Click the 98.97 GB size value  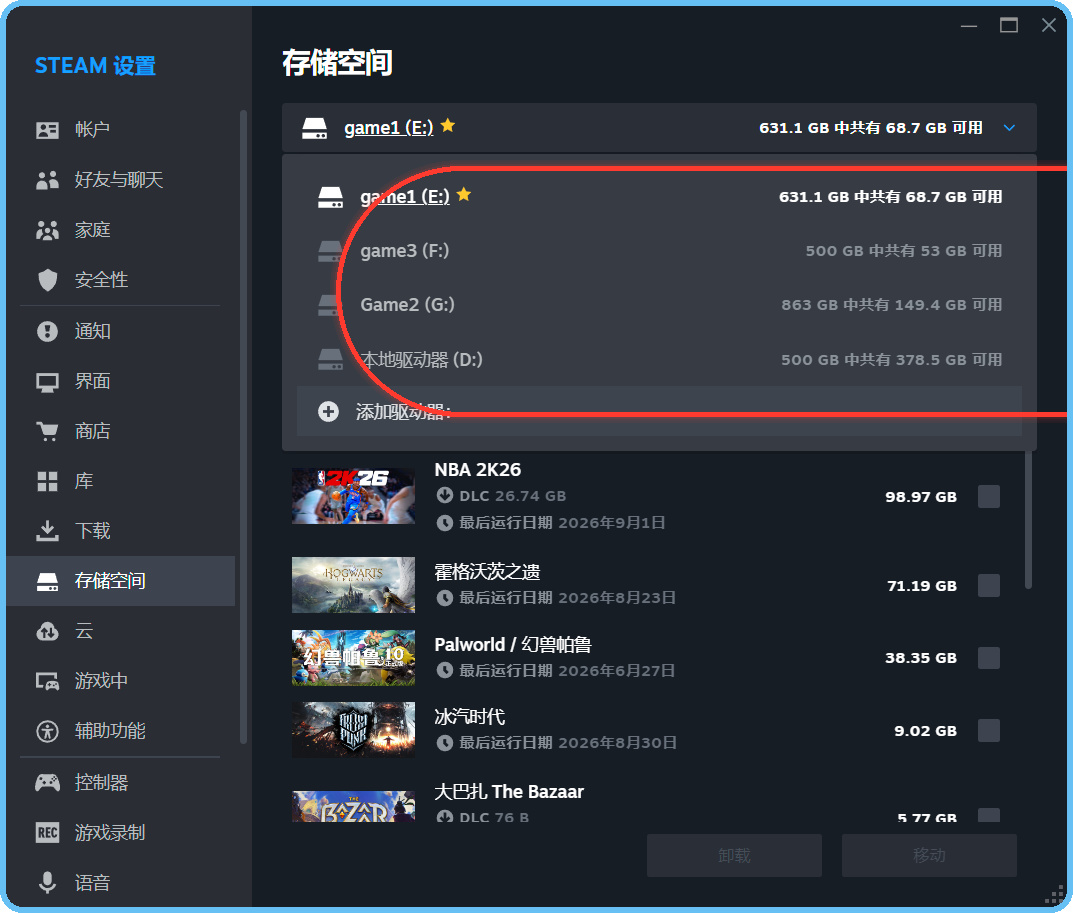click(x=921, y=497)
